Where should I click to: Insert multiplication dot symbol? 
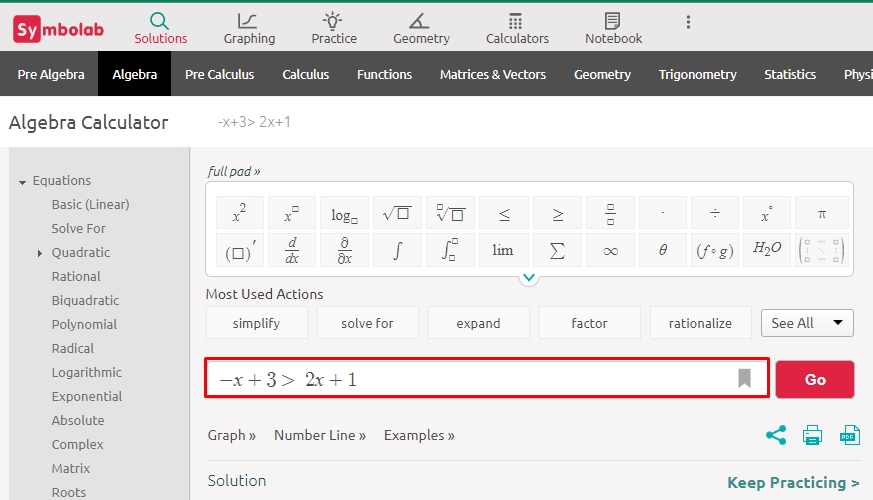(x=663, y=213)
